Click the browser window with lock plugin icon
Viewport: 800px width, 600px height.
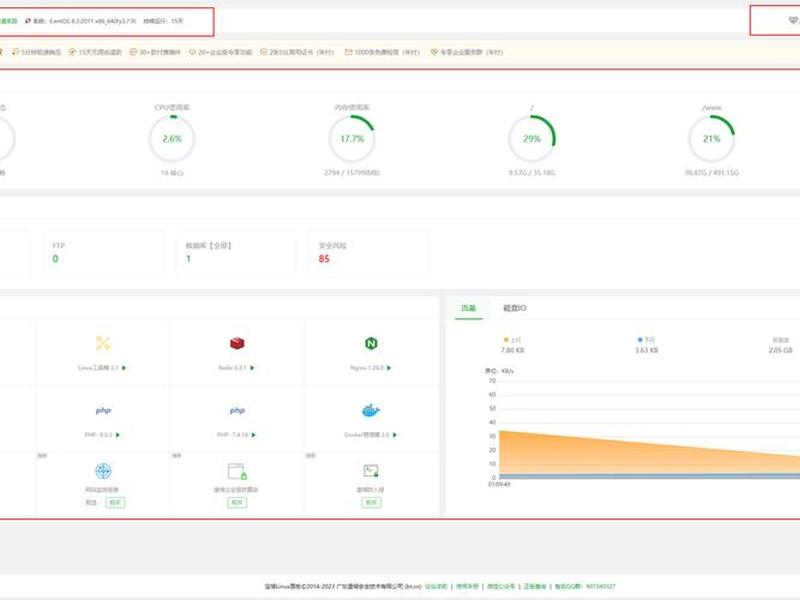click(x=237, y=471)
